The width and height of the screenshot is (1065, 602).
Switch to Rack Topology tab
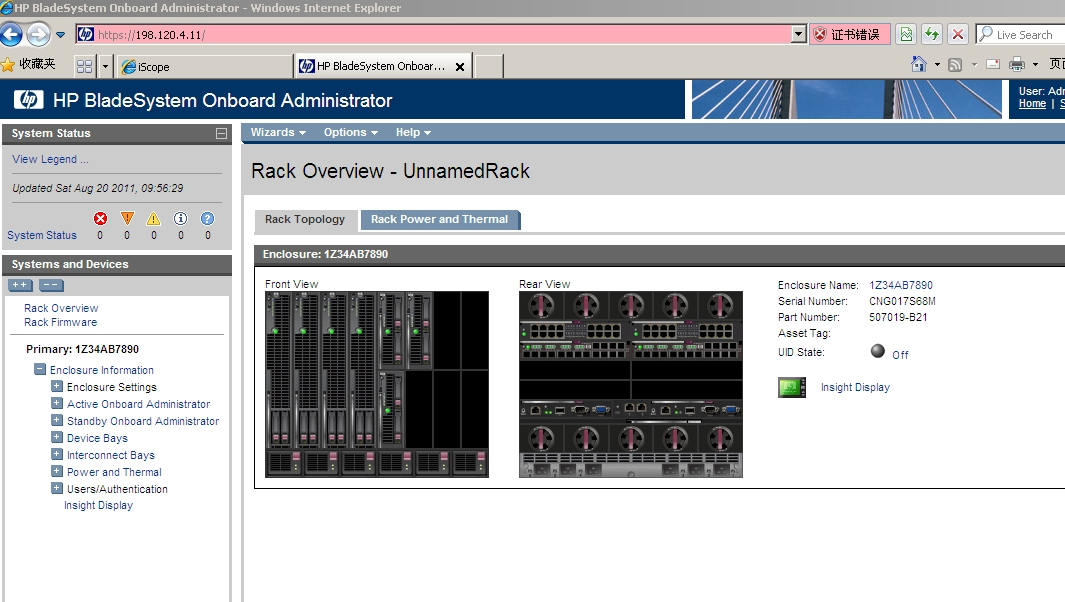point(305,219)
